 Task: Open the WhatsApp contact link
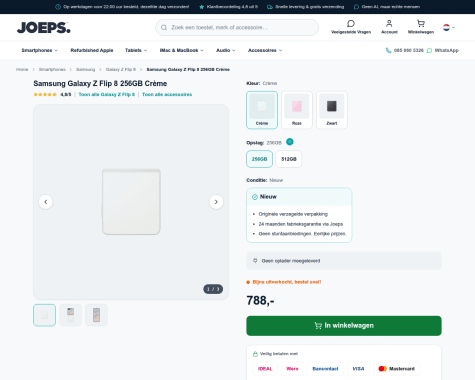[443, 50]
